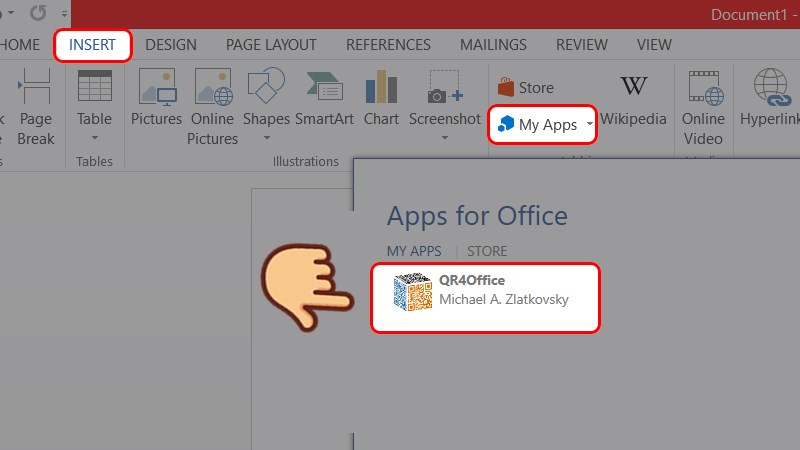Insert a Page Break
The image size is (800, 450).
coord(36,107)
